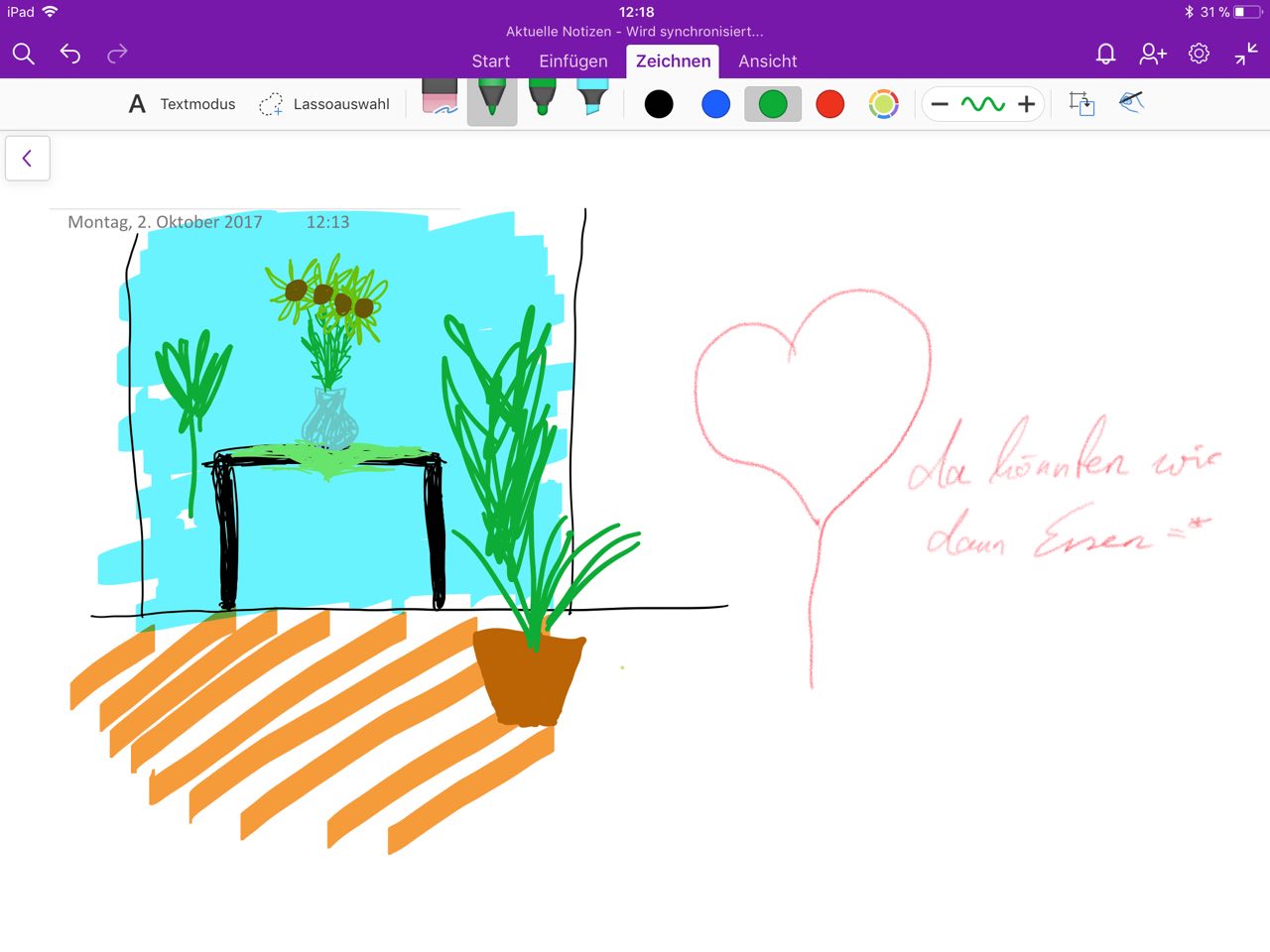Exit full screen with the collapse arrows
The height and width of the screenshot is (952, 1270).
point(1245,55)
